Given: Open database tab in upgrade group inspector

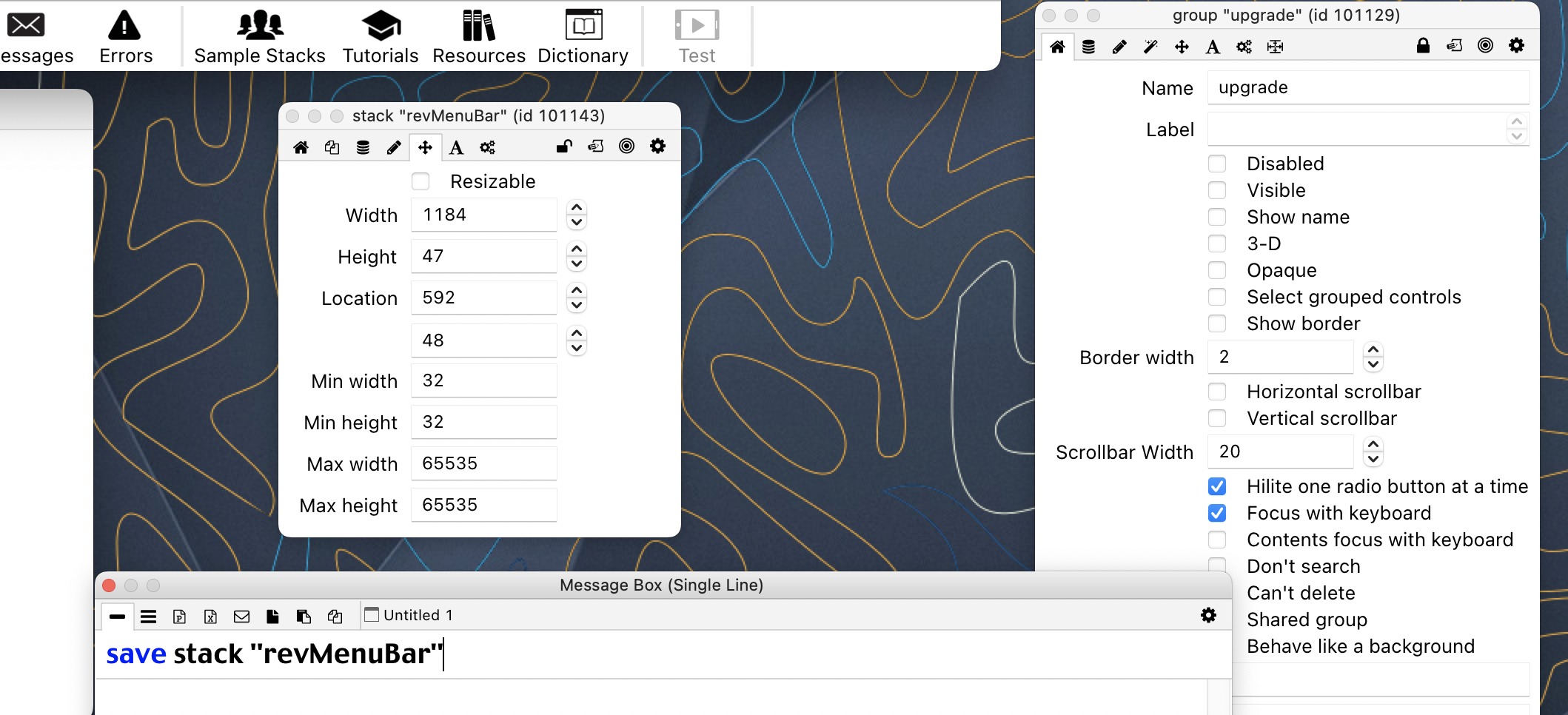Looking at the screenshot, I should tap(1088, 47).
